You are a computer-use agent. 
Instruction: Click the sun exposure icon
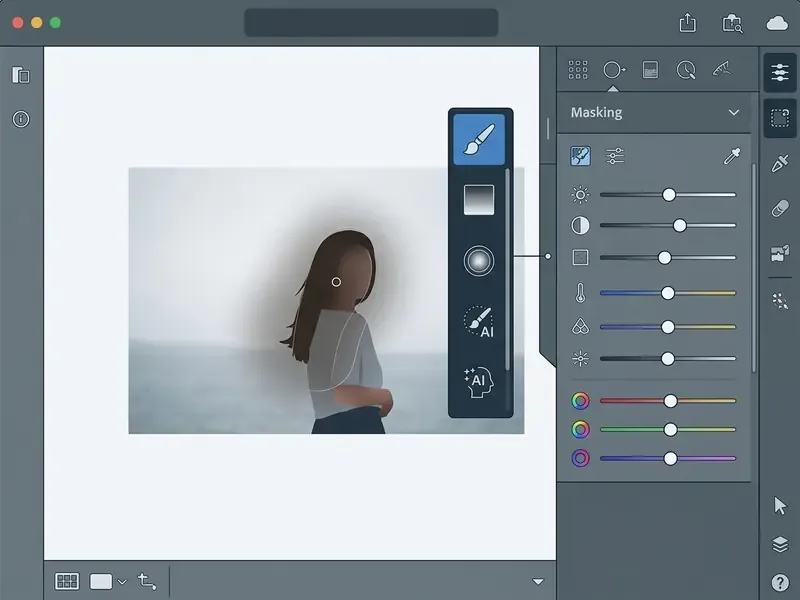tap(580, 194)
